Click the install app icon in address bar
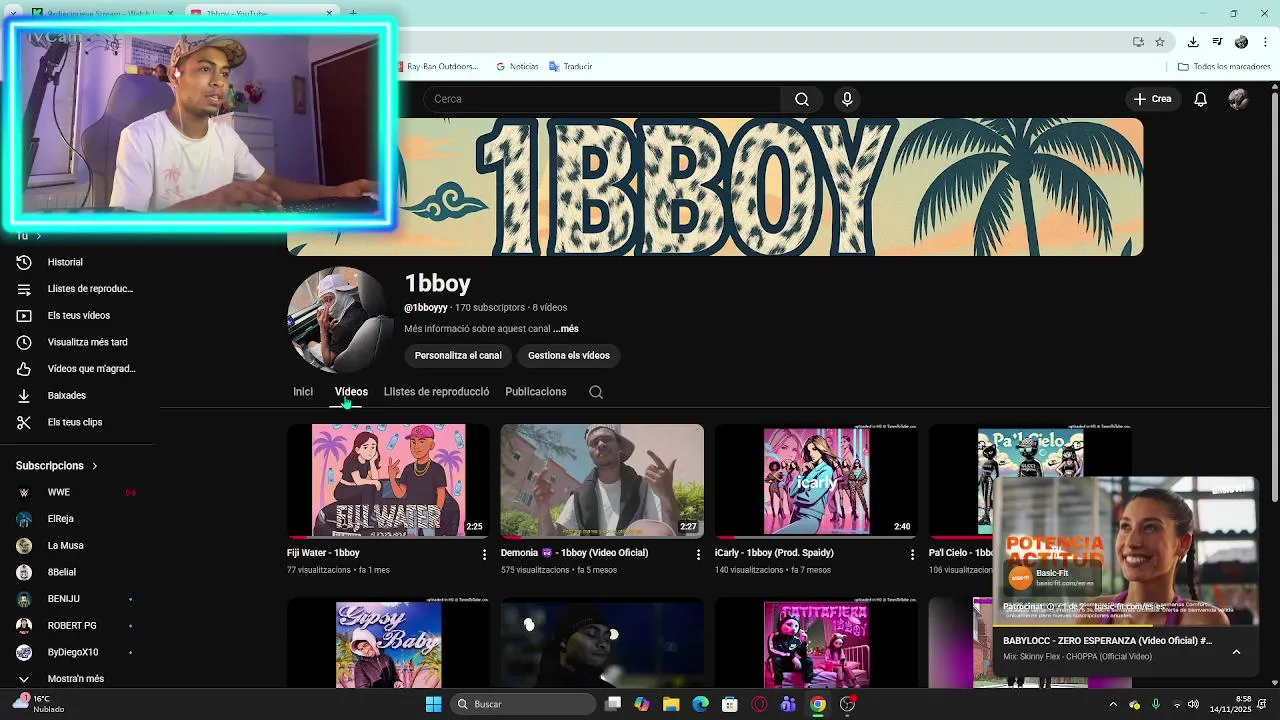The width and height of the screenshot is (1280, 720). [x=1138, y=42]
